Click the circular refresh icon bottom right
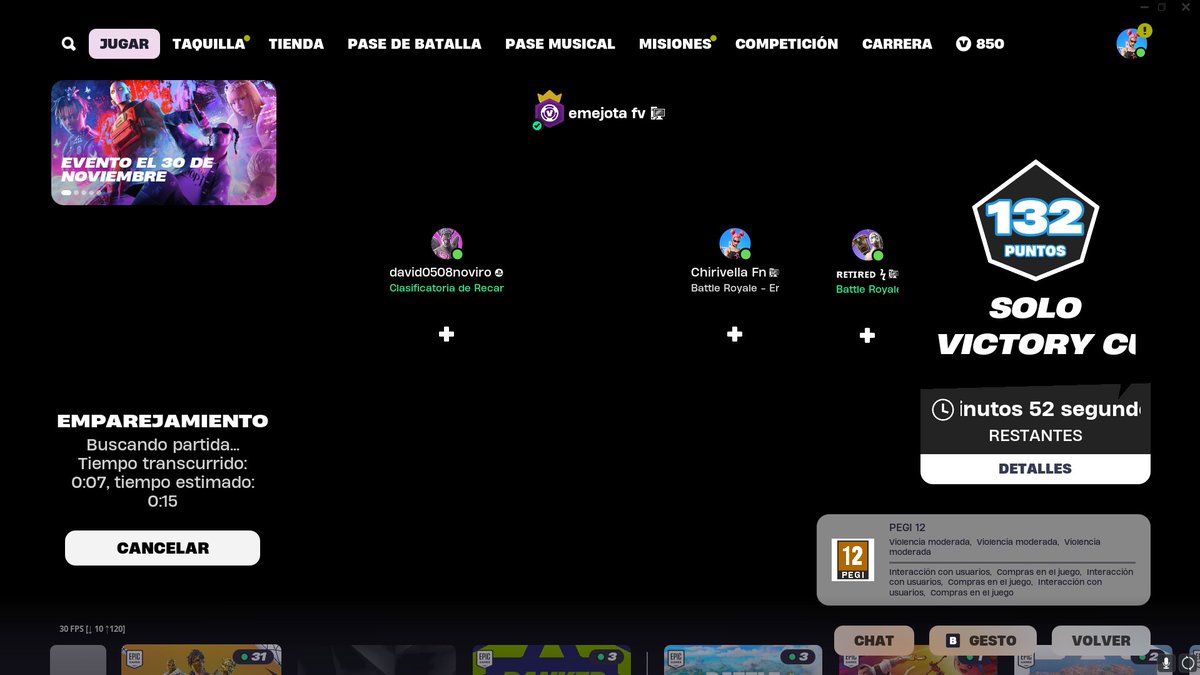1200x675 pixels. pos(1187,663)
